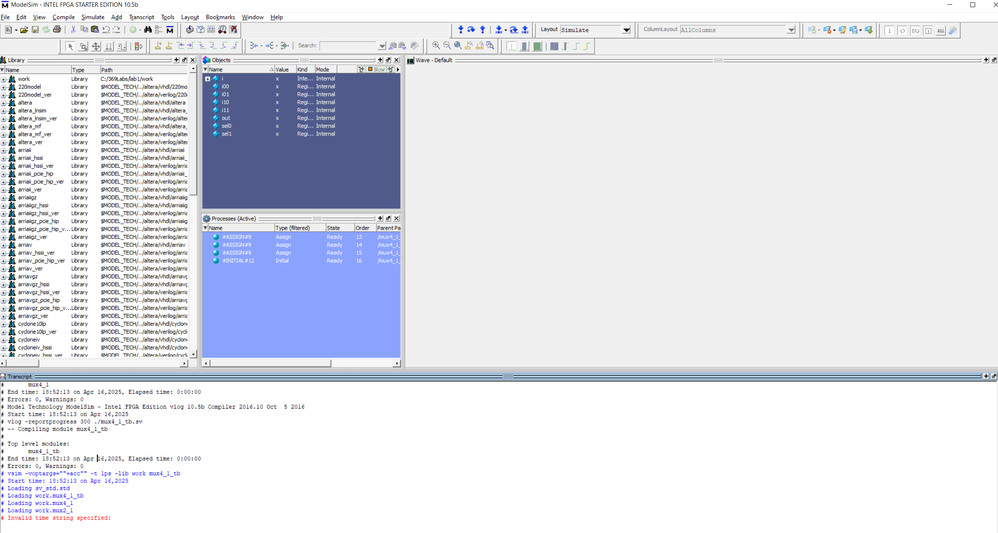Viewport: 998px width, 533px height.
Task: Sort Processes by Order column header
Action: point(364,228)
